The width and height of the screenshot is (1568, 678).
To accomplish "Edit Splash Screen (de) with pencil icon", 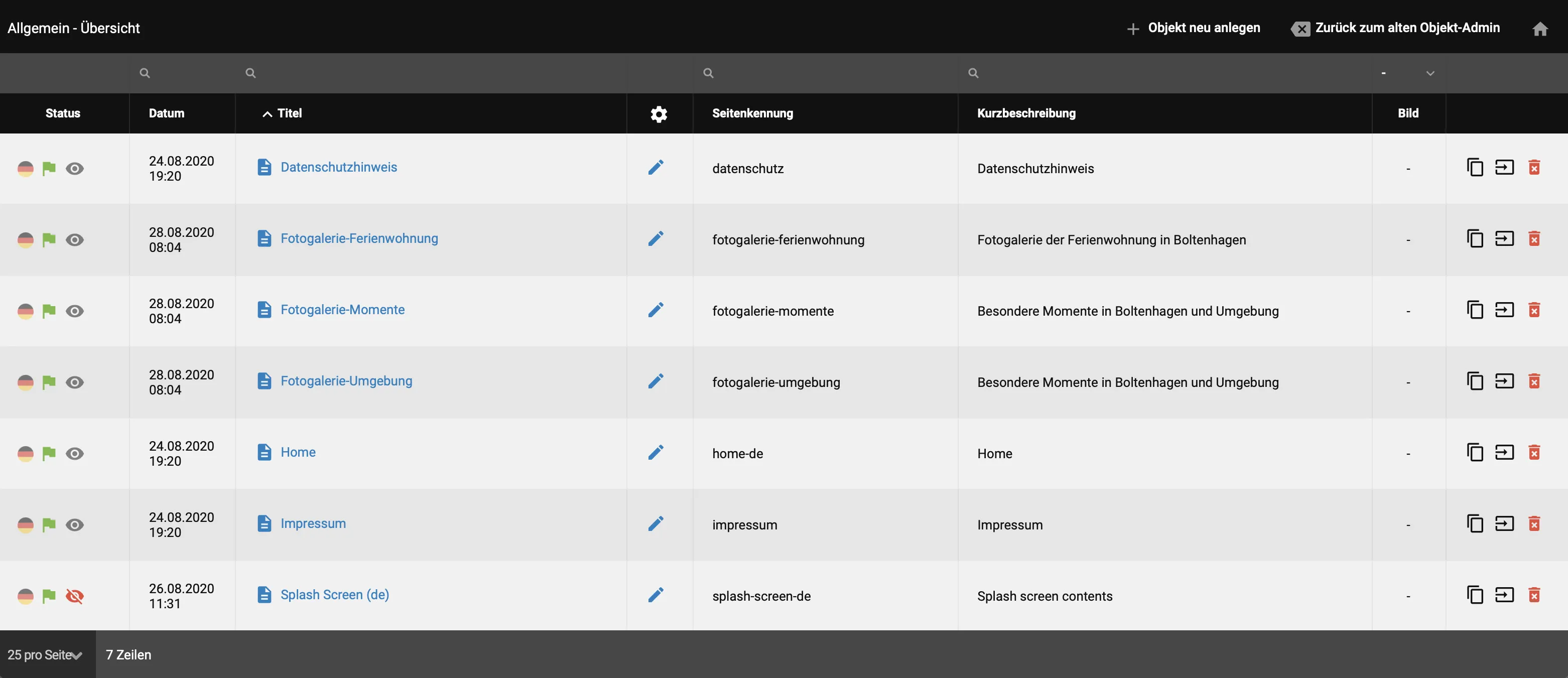I will (x=656, y=595).
